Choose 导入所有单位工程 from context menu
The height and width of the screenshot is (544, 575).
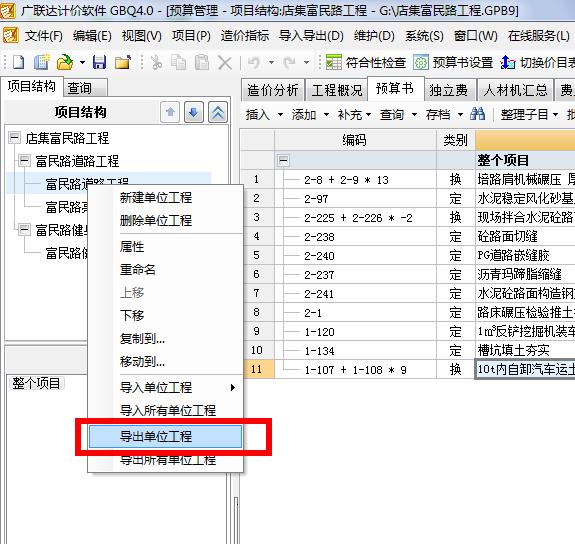[165, 410]
